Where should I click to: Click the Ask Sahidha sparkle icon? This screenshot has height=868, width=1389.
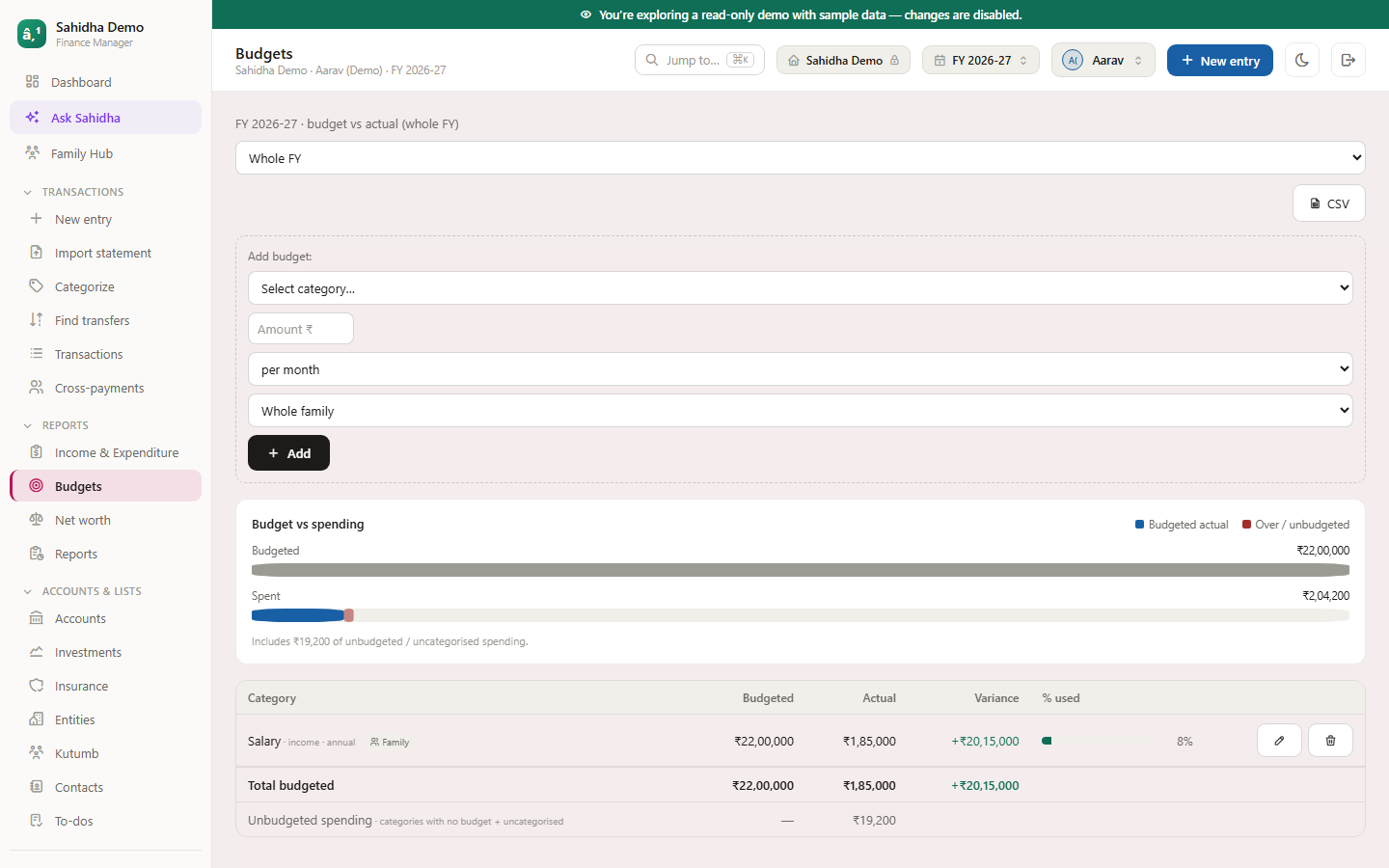(x=33, y=118)
